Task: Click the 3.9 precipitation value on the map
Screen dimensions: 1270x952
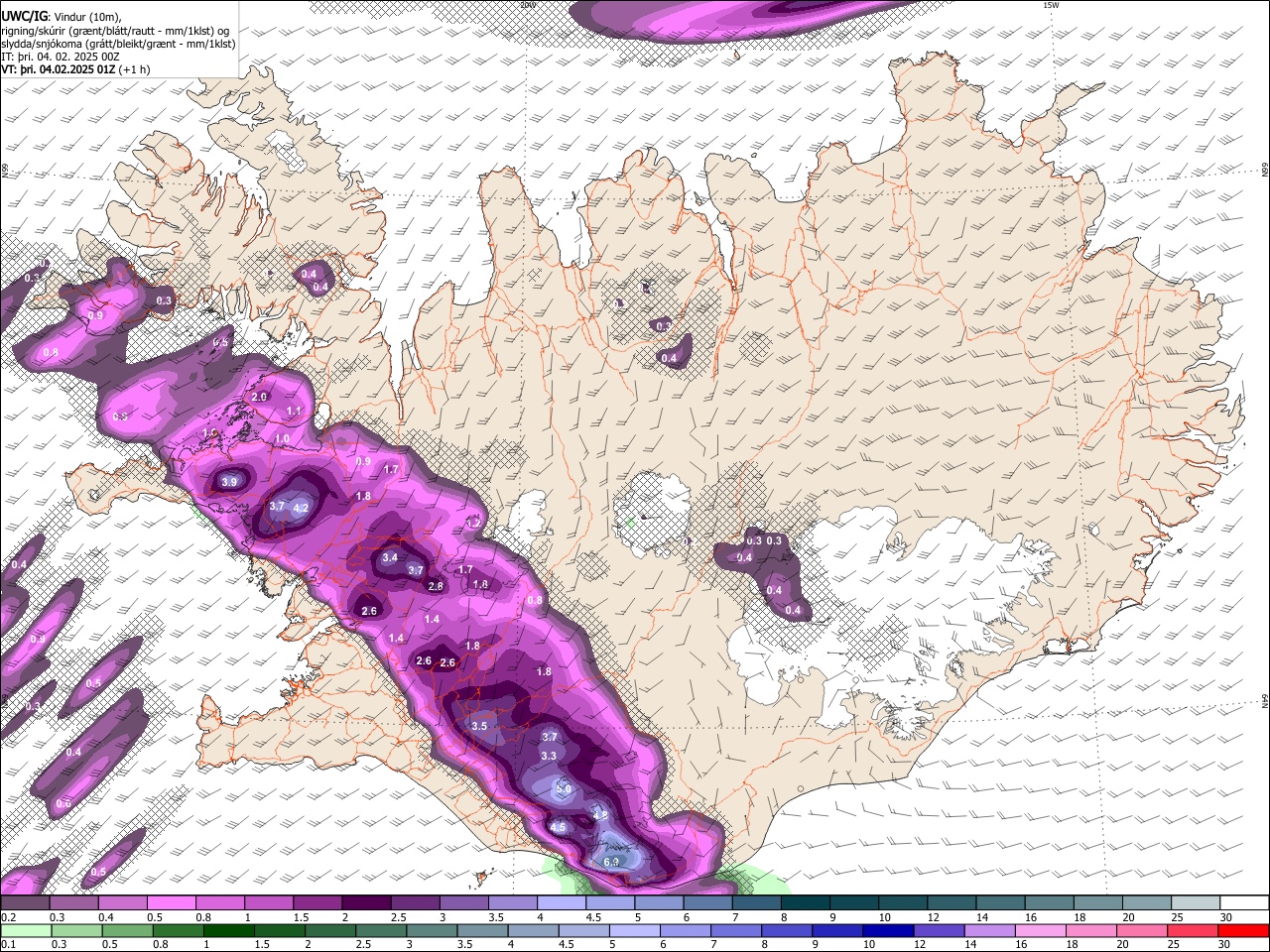Action: tap(230, 482)
